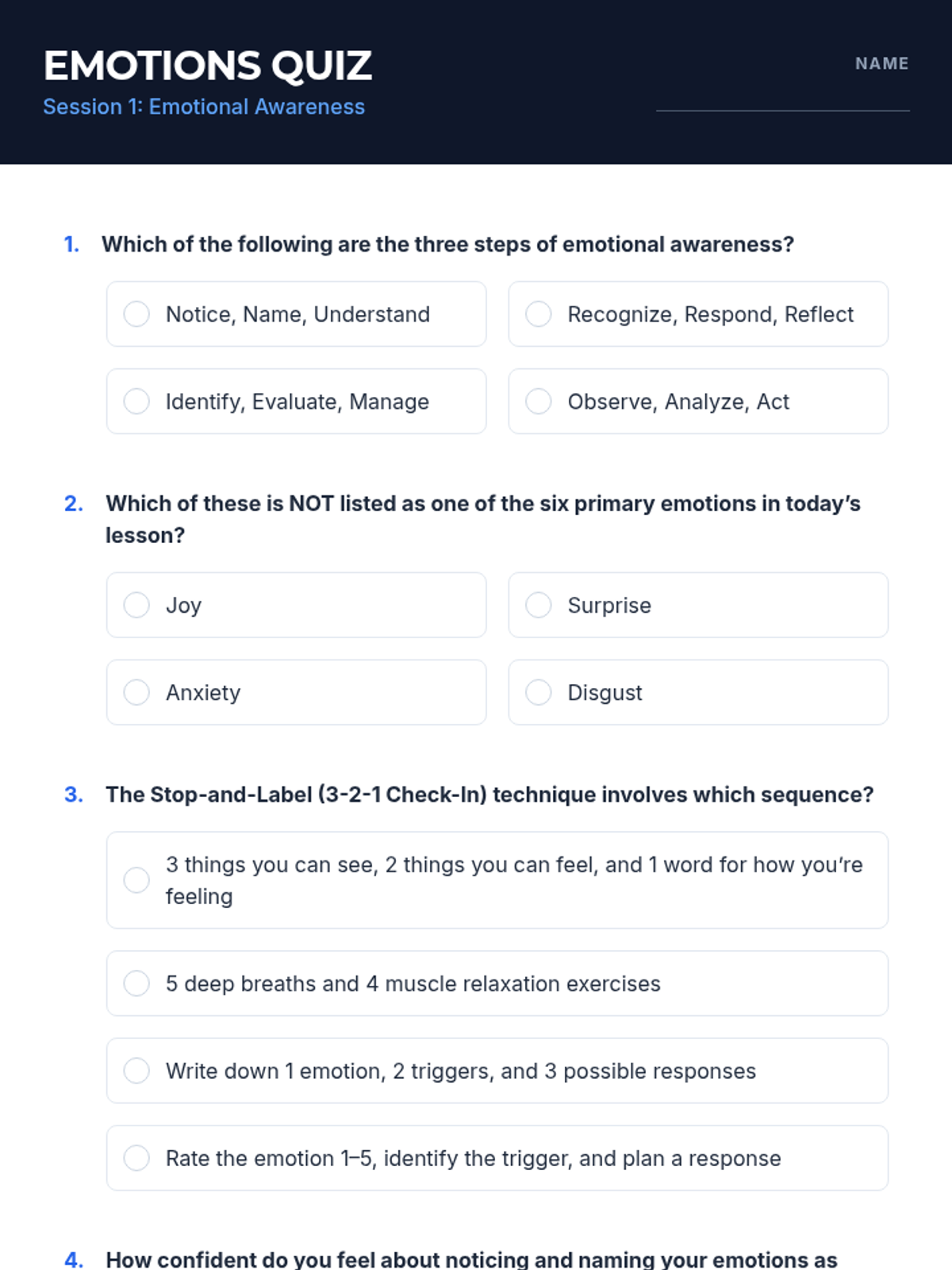Screen dimensions: 952x1270
Task: Click the 'Emotions Quiz' title
Action: tap(207, 66)
